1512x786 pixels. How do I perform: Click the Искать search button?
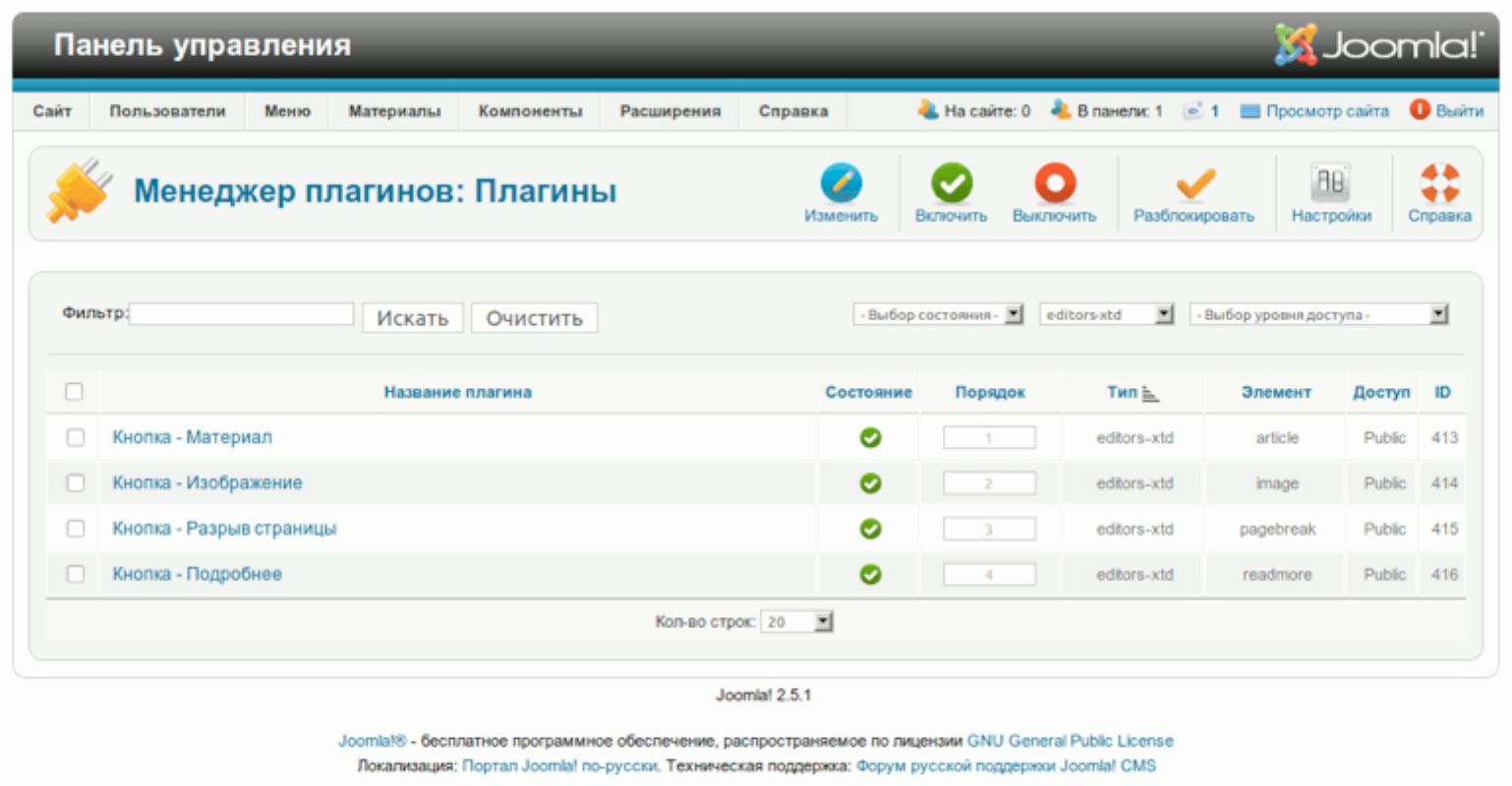[x=413, y=318]
